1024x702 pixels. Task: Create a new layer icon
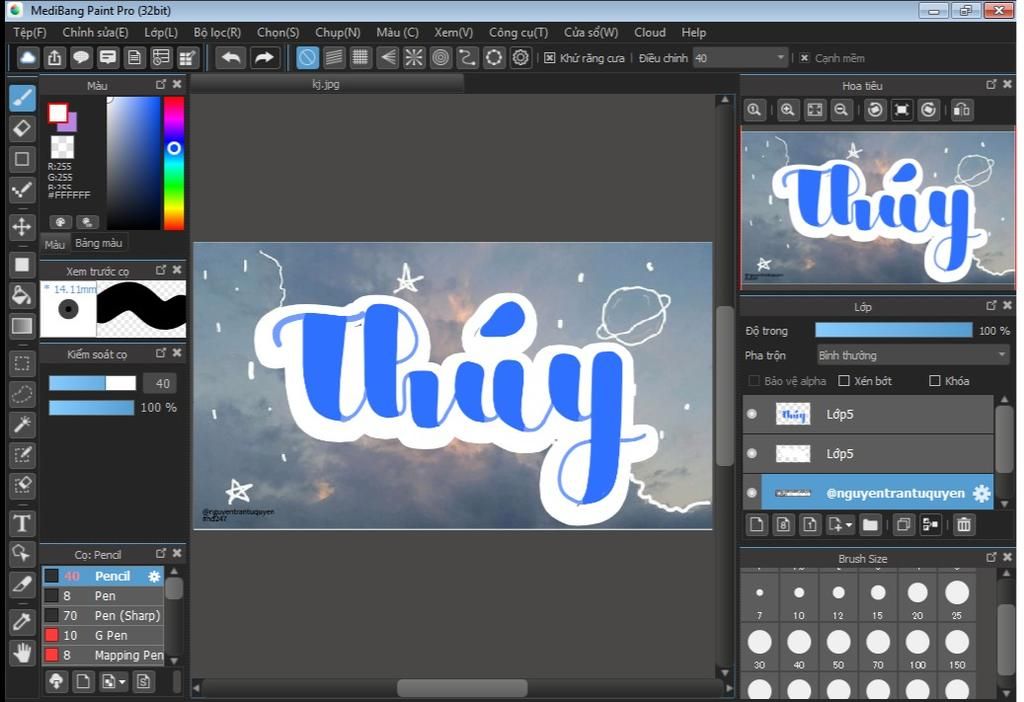757,524
